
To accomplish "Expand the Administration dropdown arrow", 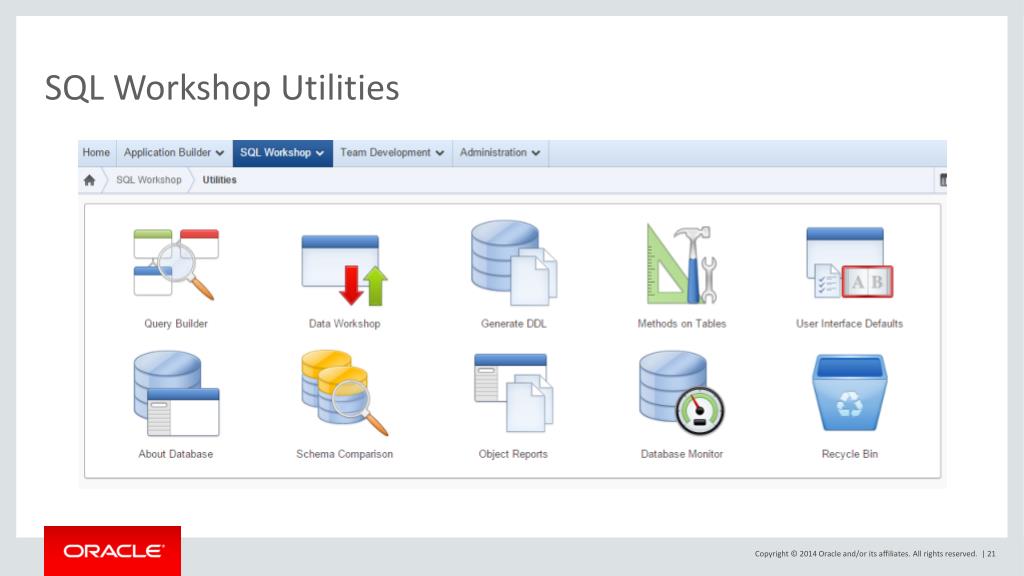I will click(x=536, y=153).
